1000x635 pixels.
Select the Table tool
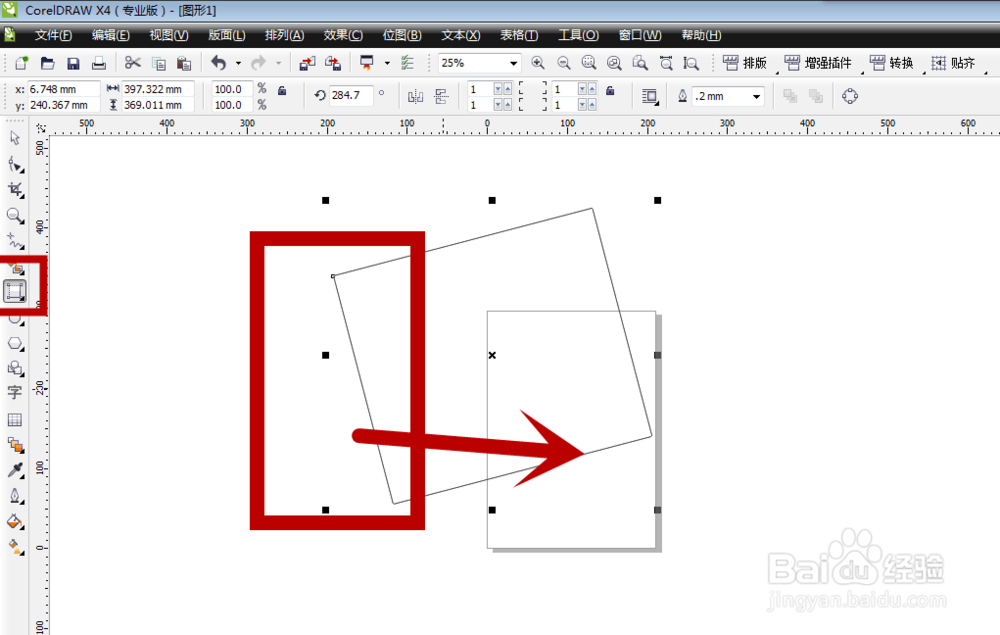15,420
